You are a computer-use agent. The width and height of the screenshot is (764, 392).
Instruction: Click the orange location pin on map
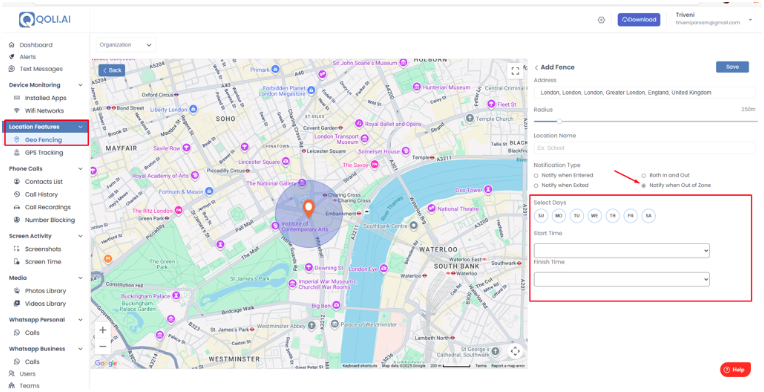308,208
